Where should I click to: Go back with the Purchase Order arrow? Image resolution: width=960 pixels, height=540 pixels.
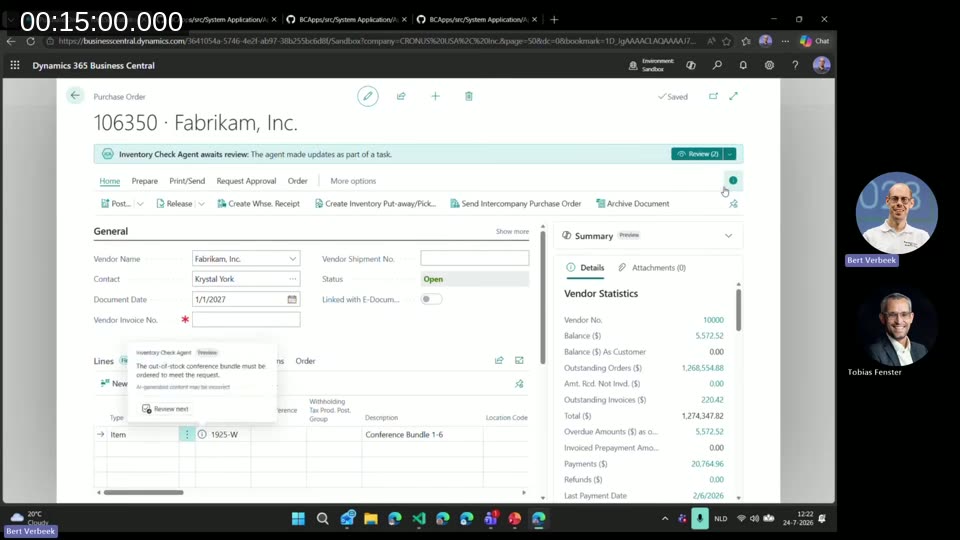tap(75, 96)
